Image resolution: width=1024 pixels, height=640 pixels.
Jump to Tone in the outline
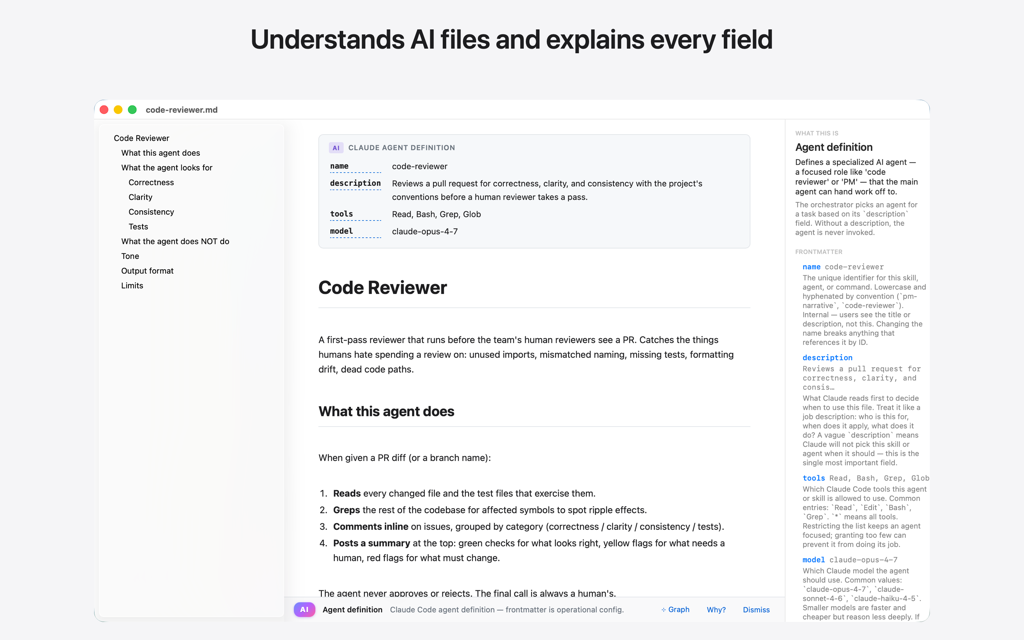(x=130, y=256)
